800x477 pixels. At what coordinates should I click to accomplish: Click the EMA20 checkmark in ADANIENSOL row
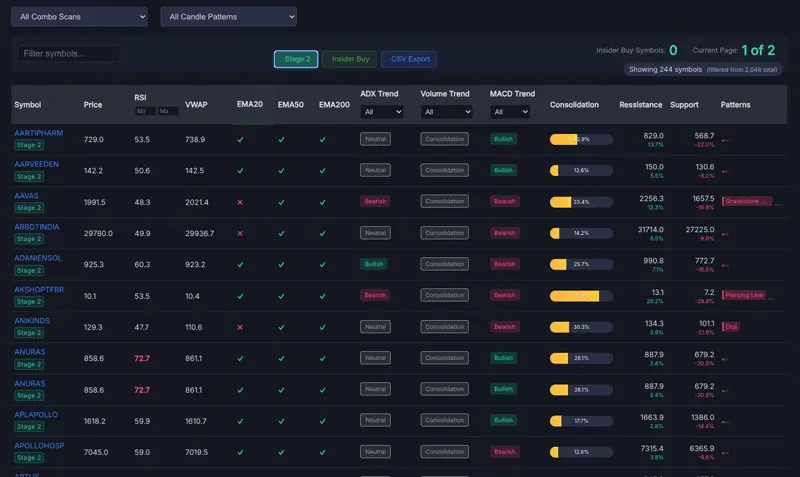pyautogui.click(x=240, y=265)
